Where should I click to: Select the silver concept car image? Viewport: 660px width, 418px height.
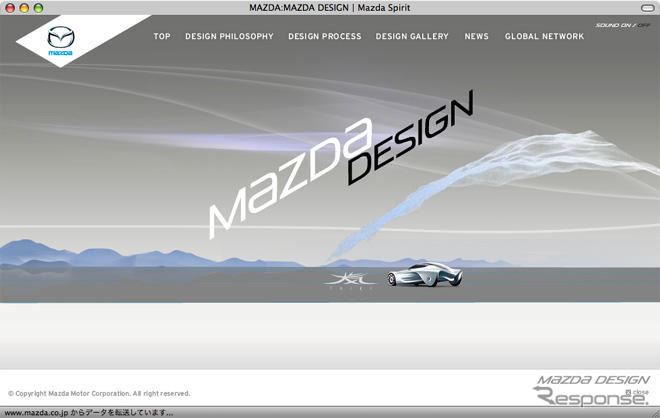425,274
